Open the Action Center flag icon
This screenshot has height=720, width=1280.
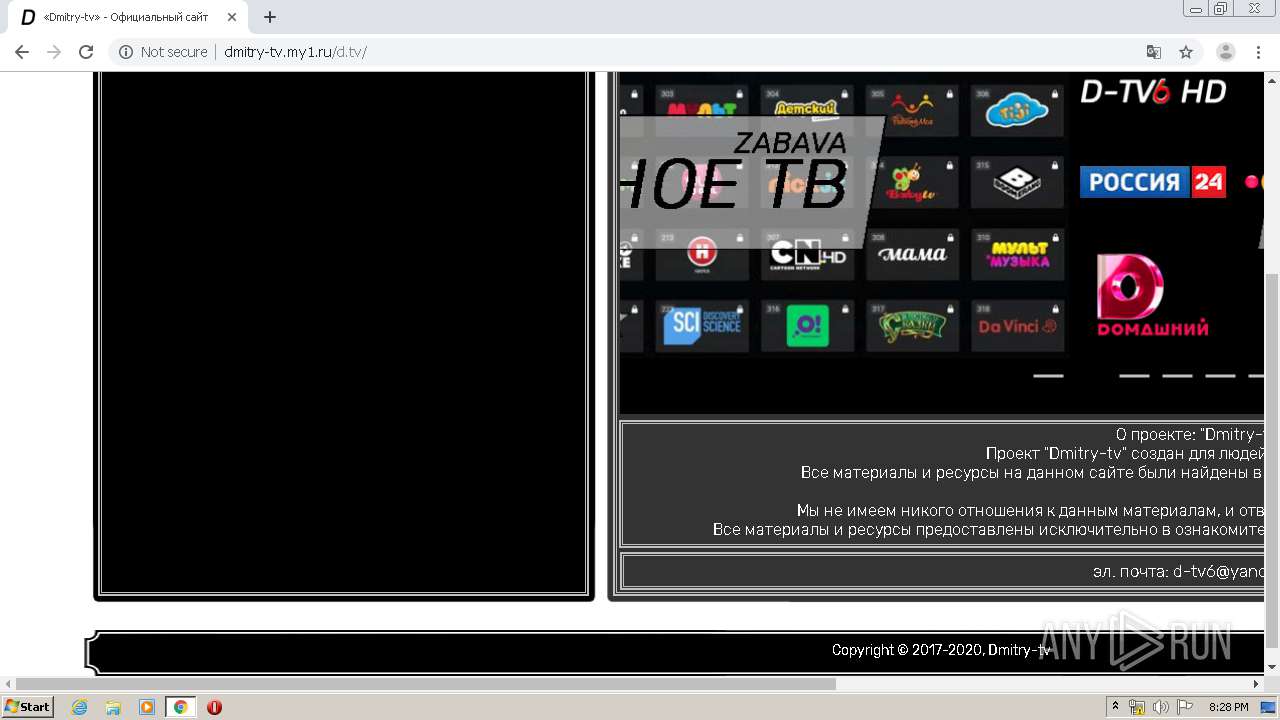tap(1186, 707)
